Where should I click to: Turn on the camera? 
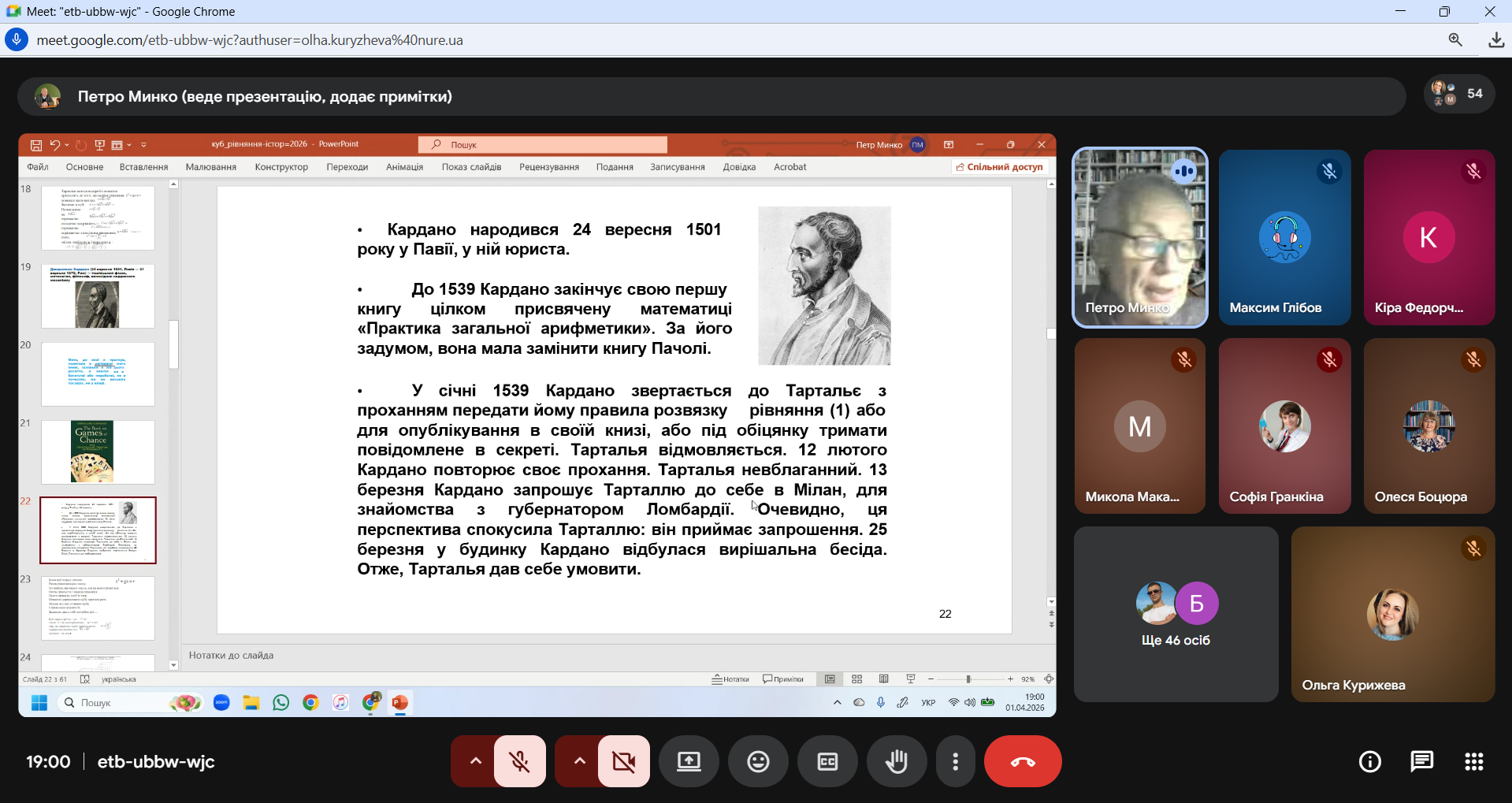click(x=623, y=761)
